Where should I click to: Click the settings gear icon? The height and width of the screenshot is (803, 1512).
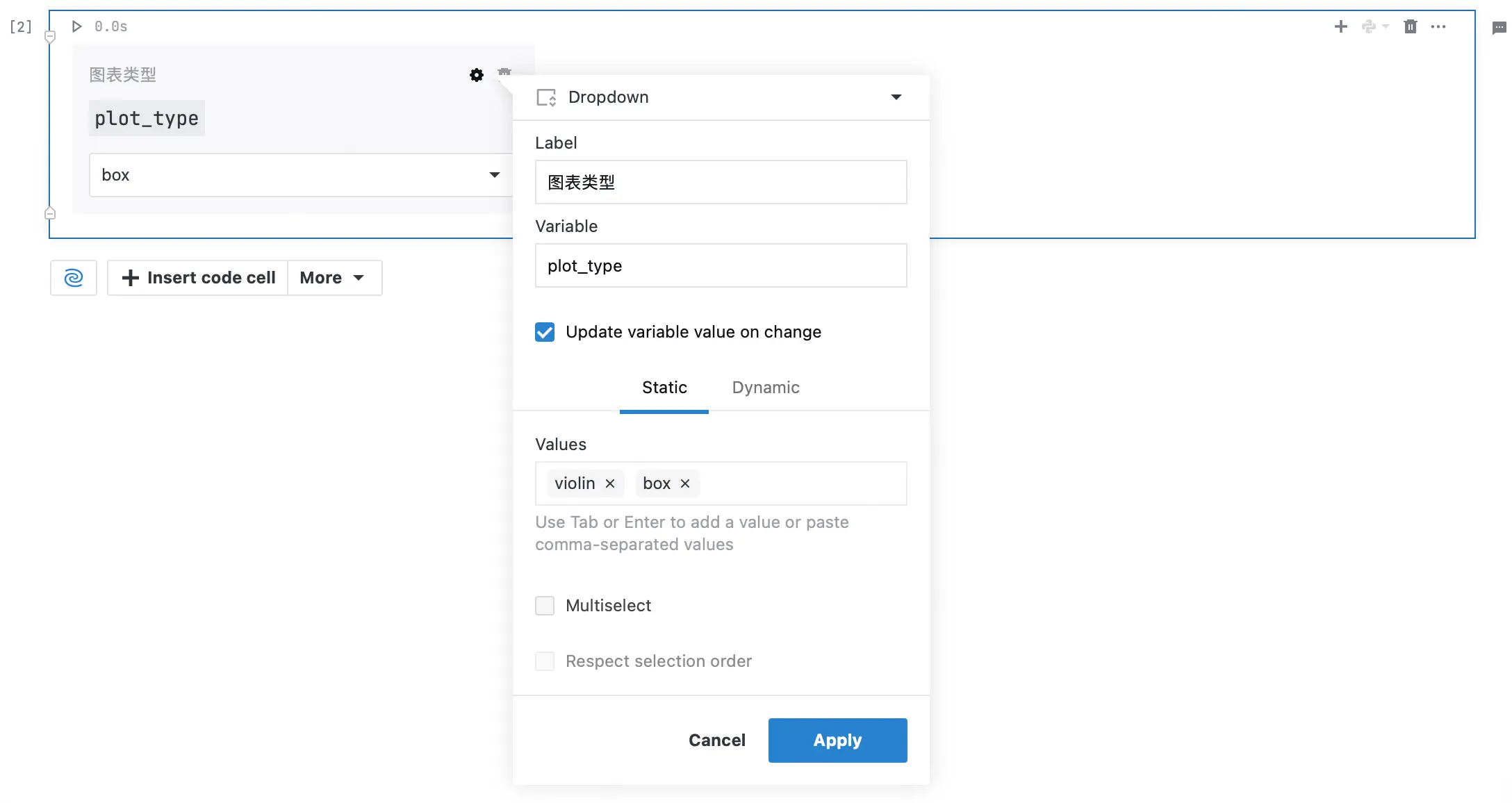point(477,75)
